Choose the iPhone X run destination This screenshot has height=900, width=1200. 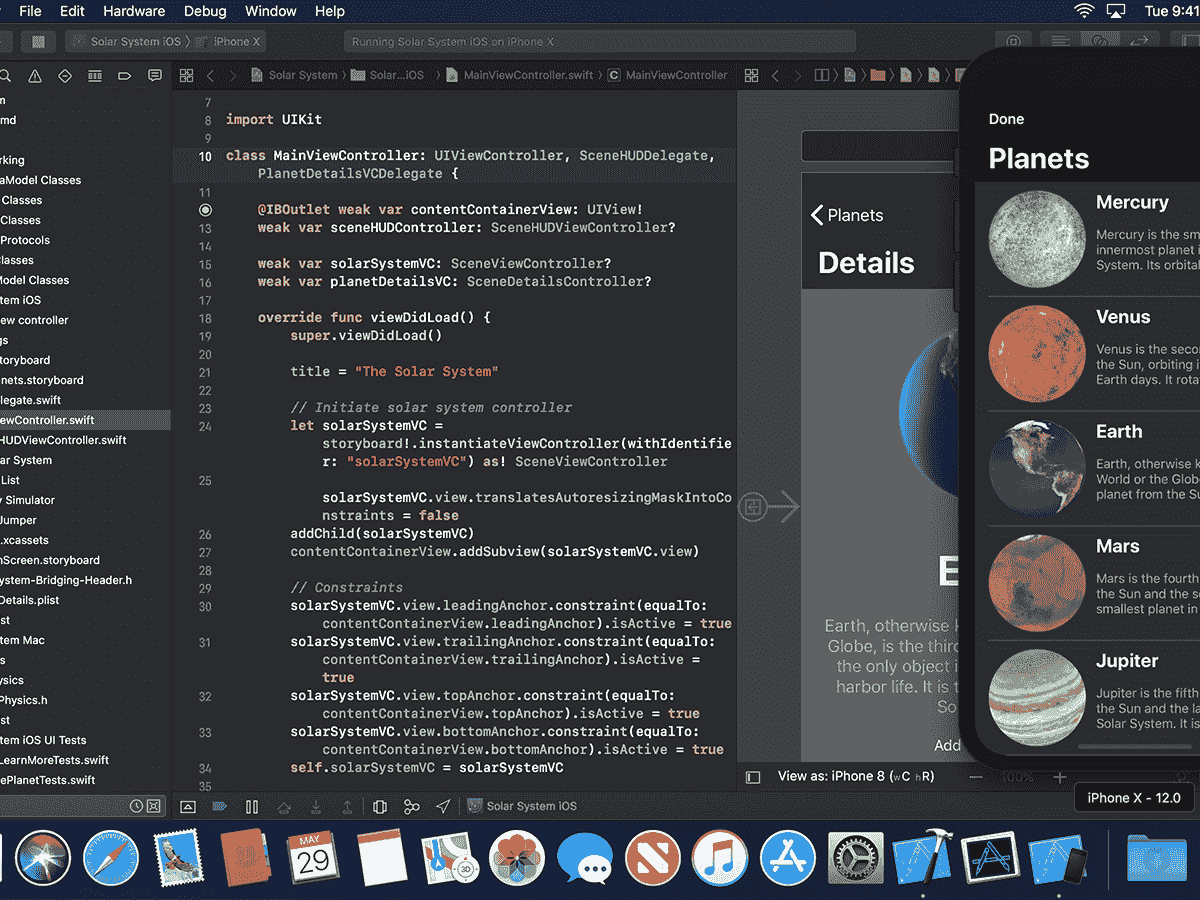(229, 42)
